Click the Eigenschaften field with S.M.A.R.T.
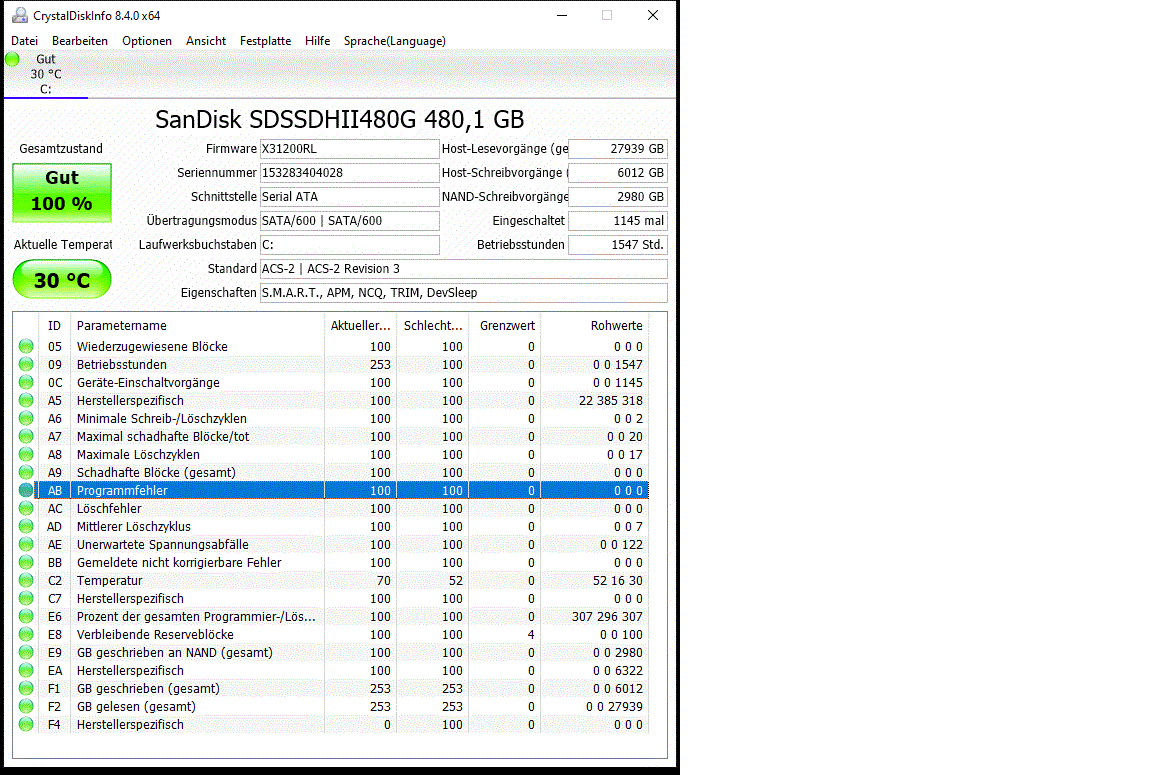Screen dimensions: 1152x775 464,292
